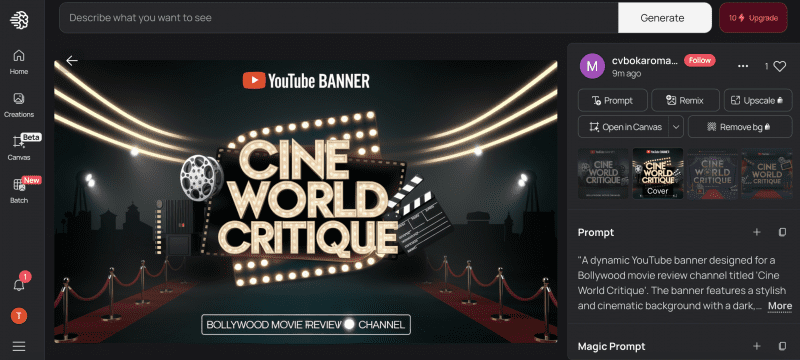The width and height of the screenshot is (800, 360).
Task: Click the purple M user avatar
Action: (x=592, y=66)
